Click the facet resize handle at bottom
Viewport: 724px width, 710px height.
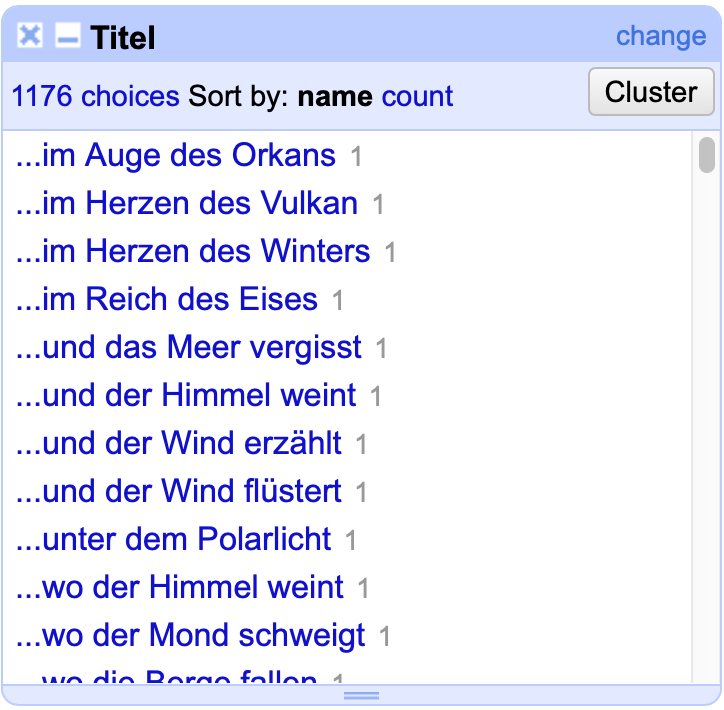362,696
